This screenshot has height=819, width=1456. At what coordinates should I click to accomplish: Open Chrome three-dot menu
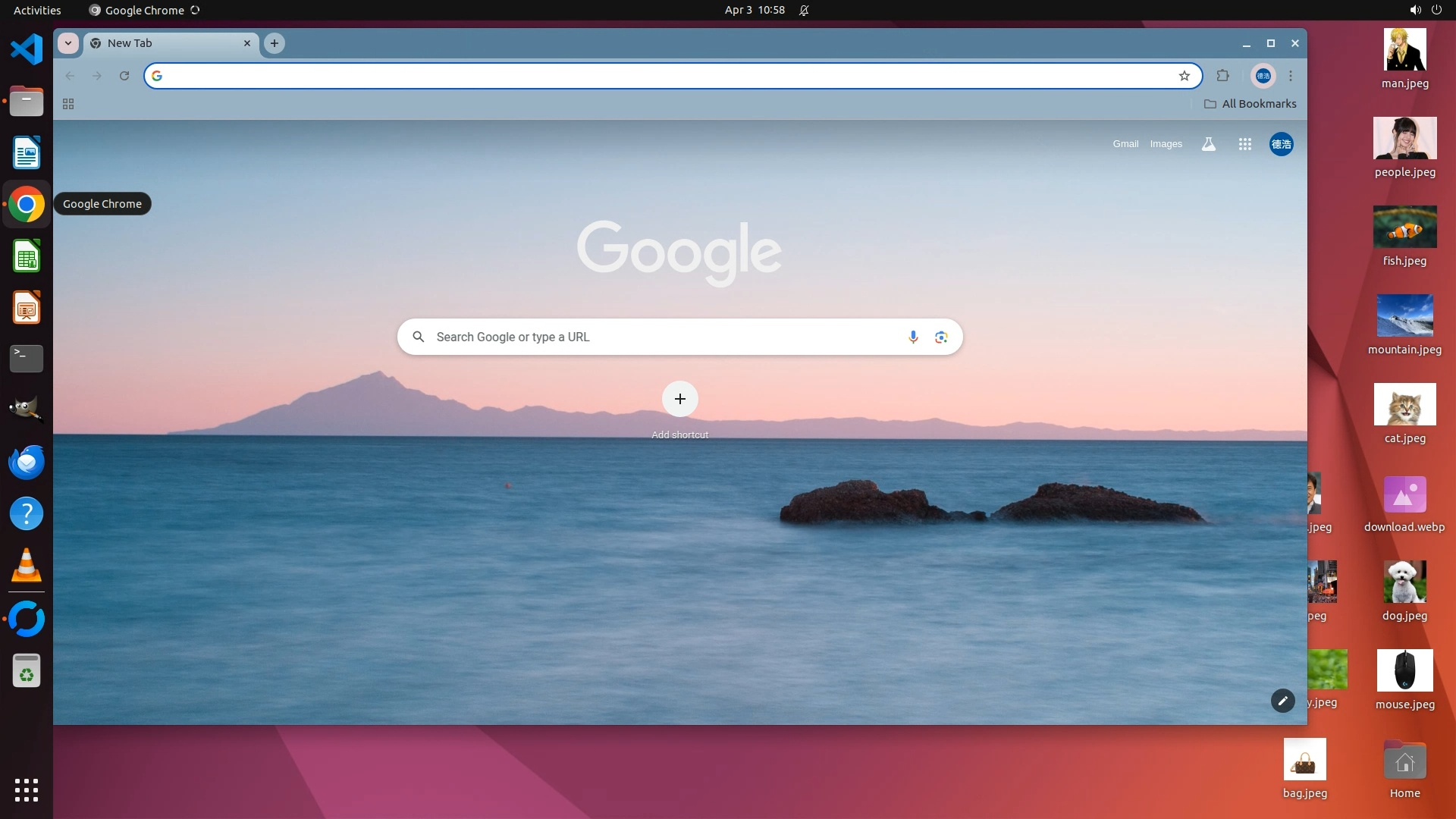click(x=1291, y=76)
